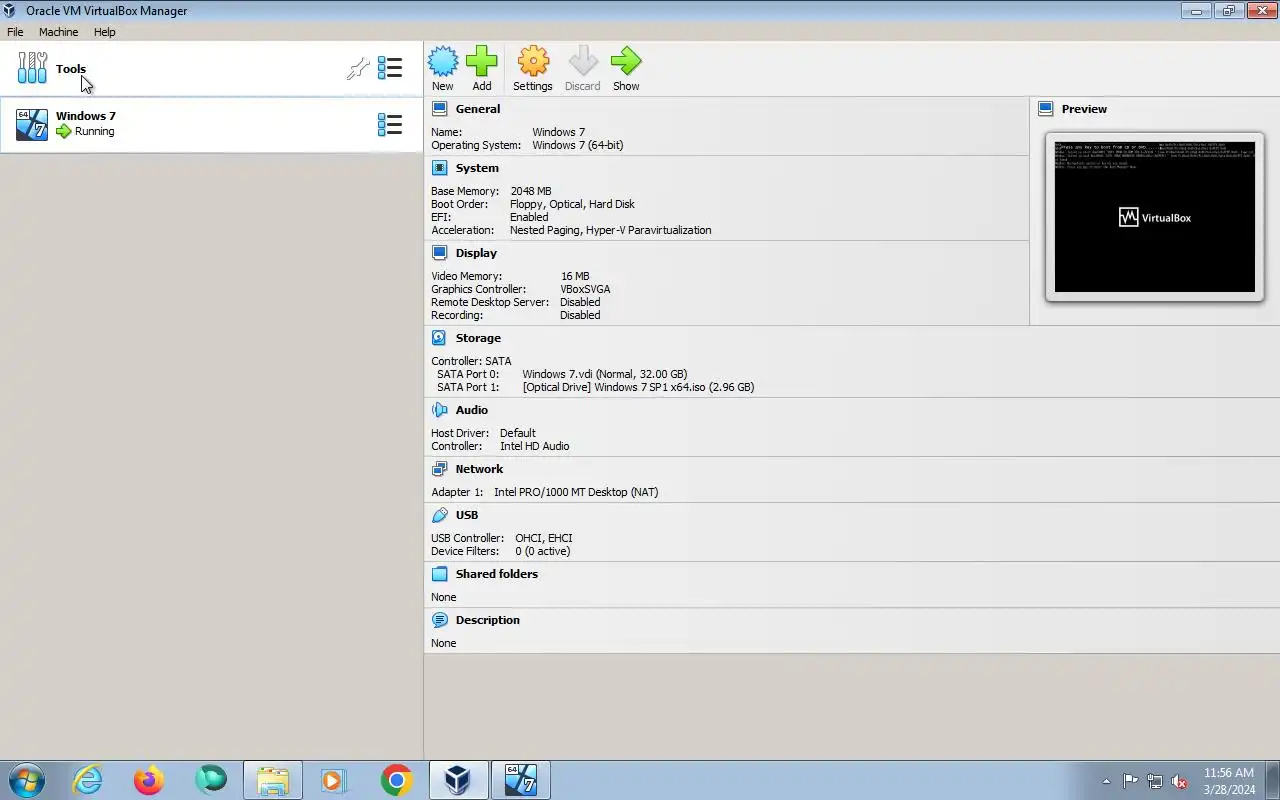Click the Description section speech-bubble icon
The image size is (1280, 800).
[x=440, y=620]
